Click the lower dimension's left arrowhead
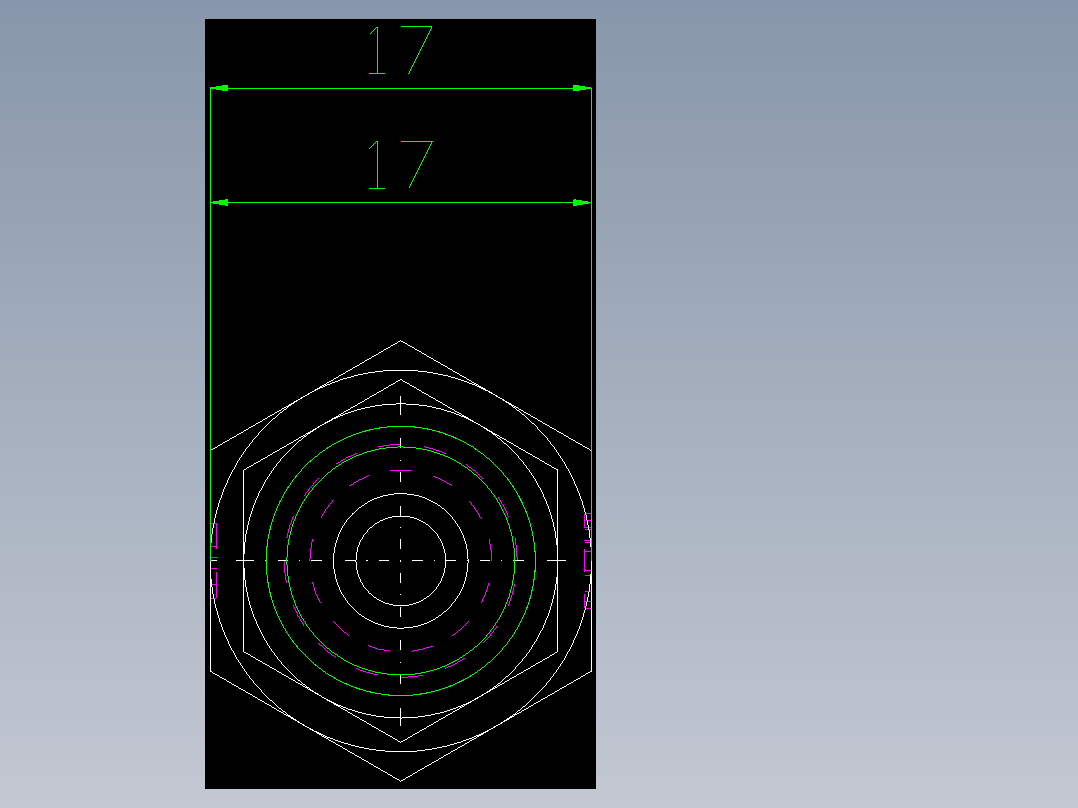This screenshot has width=1078, height=808. pyautogui.click(x=222, y=203)
